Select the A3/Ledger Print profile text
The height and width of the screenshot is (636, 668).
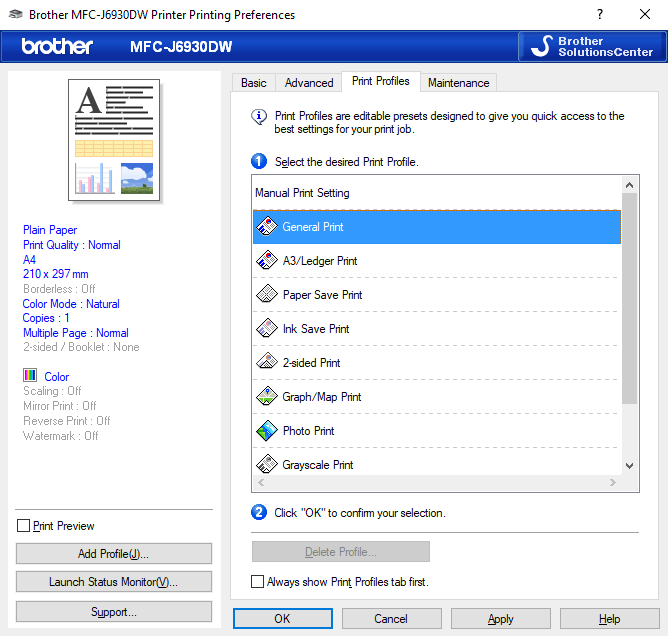320,261
